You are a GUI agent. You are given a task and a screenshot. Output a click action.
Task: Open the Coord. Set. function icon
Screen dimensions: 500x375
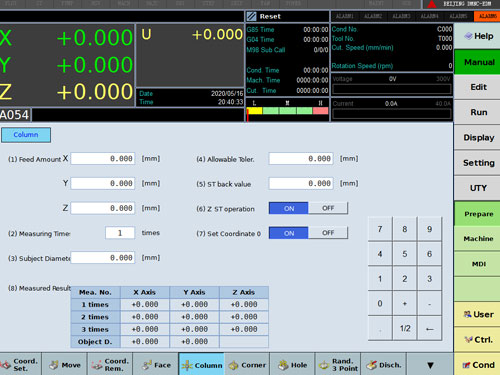click(x=20, y=364)
